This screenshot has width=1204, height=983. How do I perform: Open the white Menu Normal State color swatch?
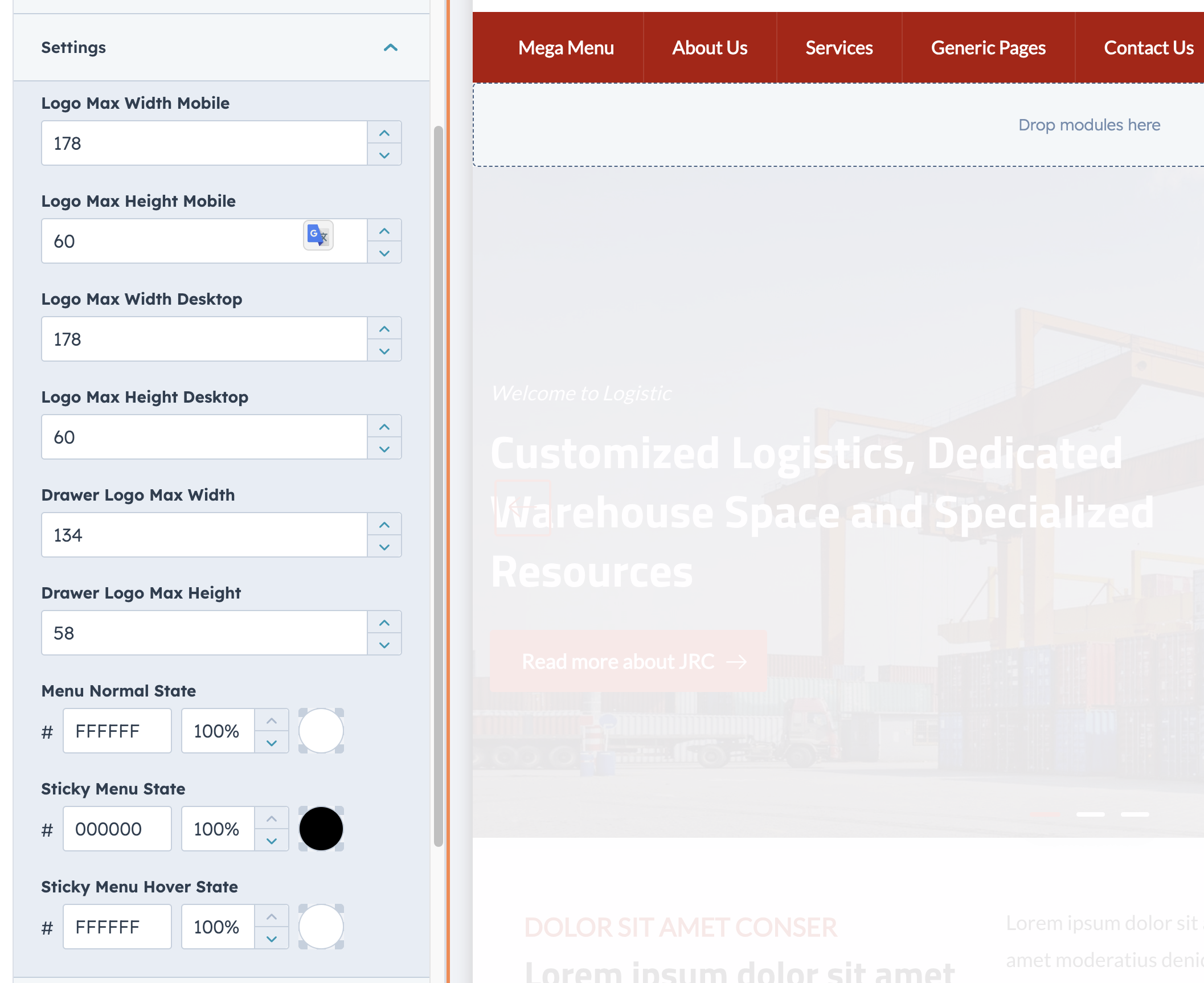point(321,731)
